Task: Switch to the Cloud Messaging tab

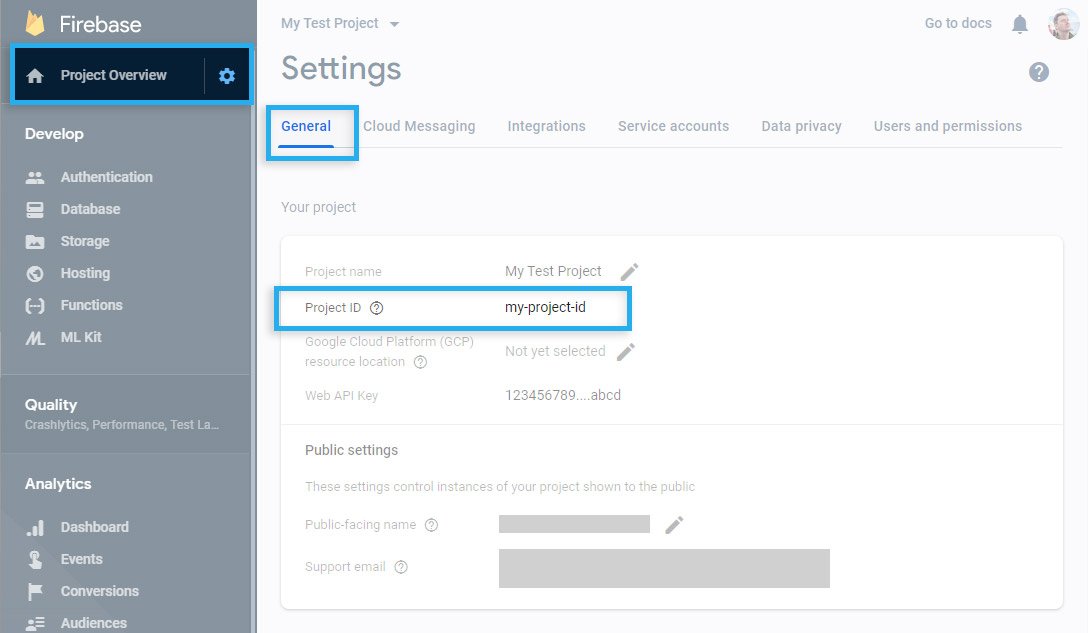Action: pyautogui.click(x=419, y=126)
